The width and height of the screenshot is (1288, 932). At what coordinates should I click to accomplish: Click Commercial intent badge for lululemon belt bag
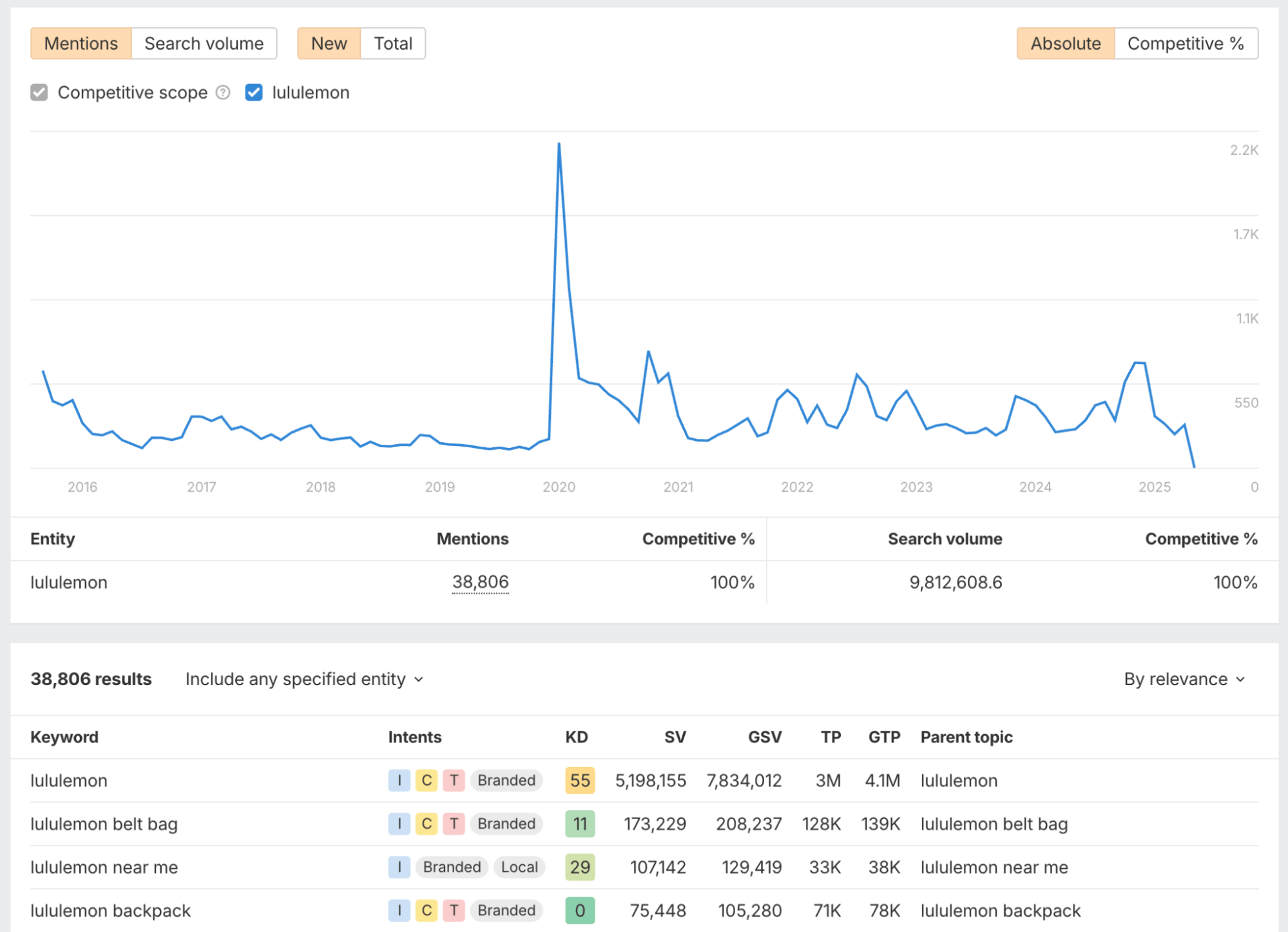point(426,824)
